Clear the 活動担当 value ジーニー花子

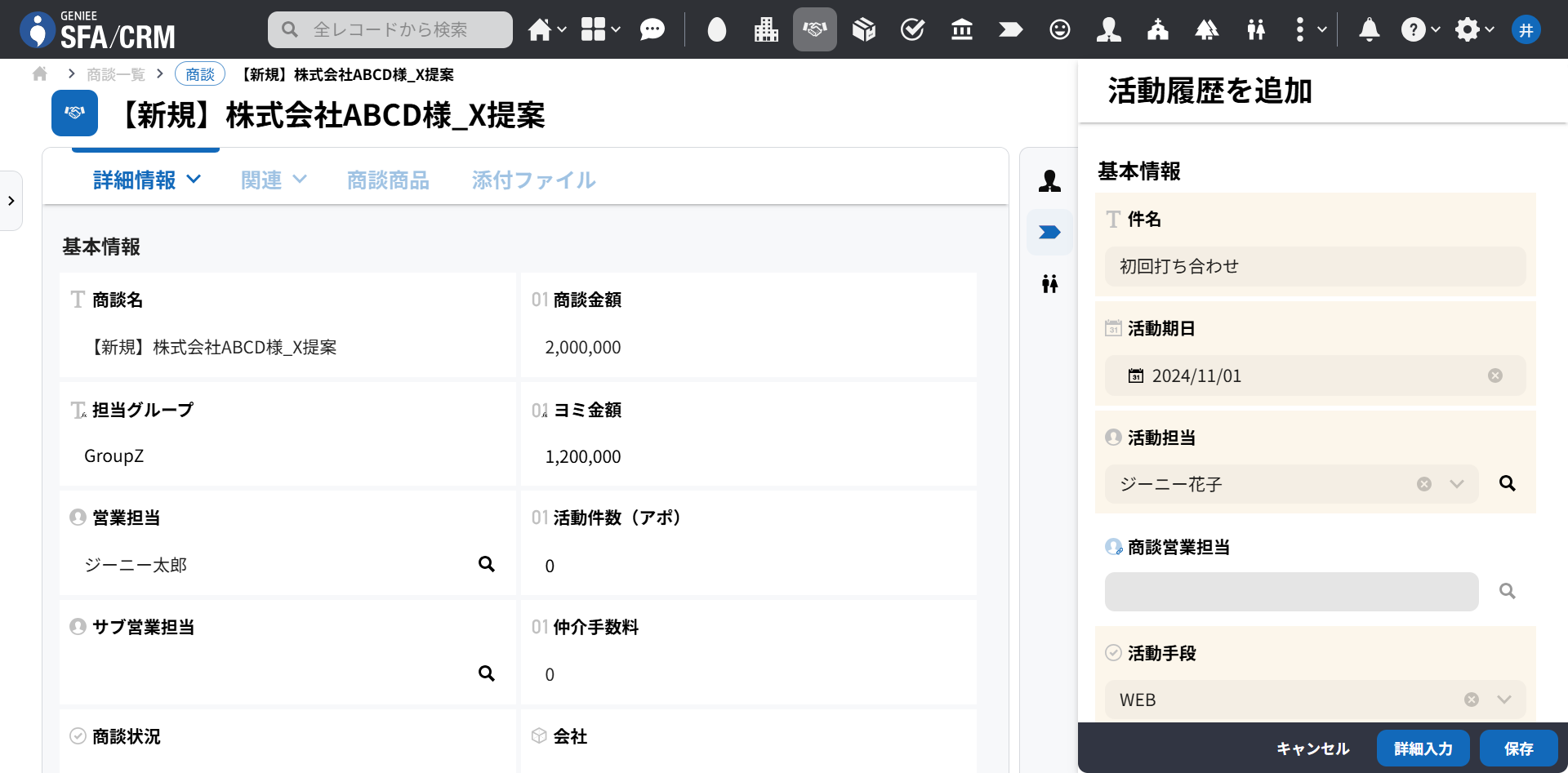(1424, 484)
